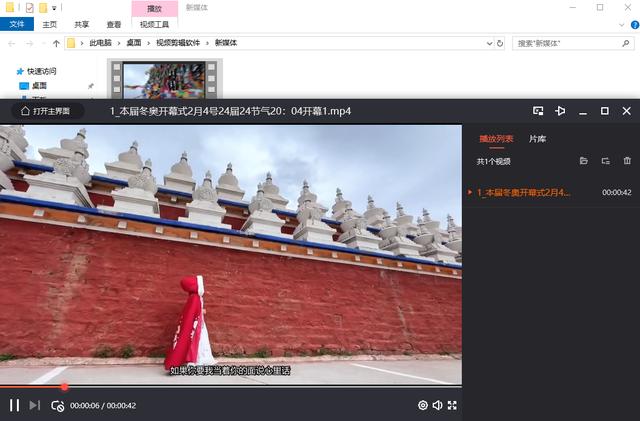The image size is (640, 421).
Task: Switch to 片库 tab
Action: 538,139
